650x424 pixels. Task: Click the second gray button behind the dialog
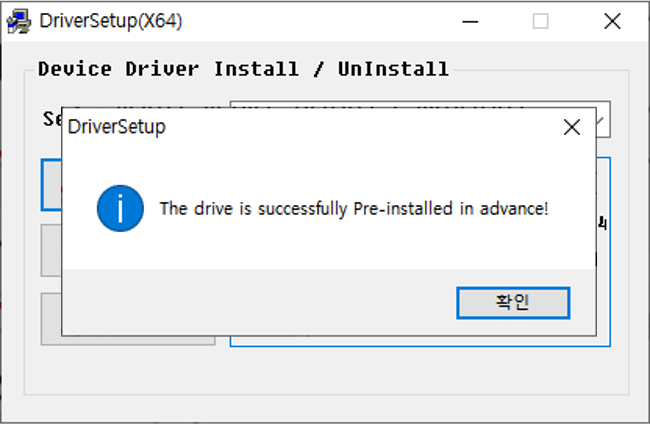click(x=51, y=250)
